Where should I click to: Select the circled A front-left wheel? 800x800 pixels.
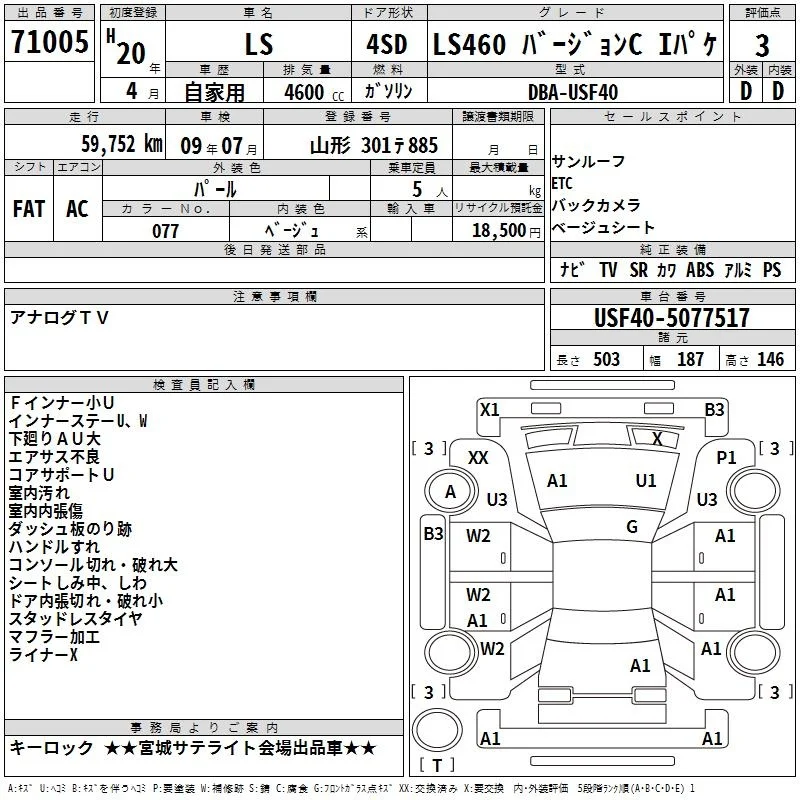451,492
